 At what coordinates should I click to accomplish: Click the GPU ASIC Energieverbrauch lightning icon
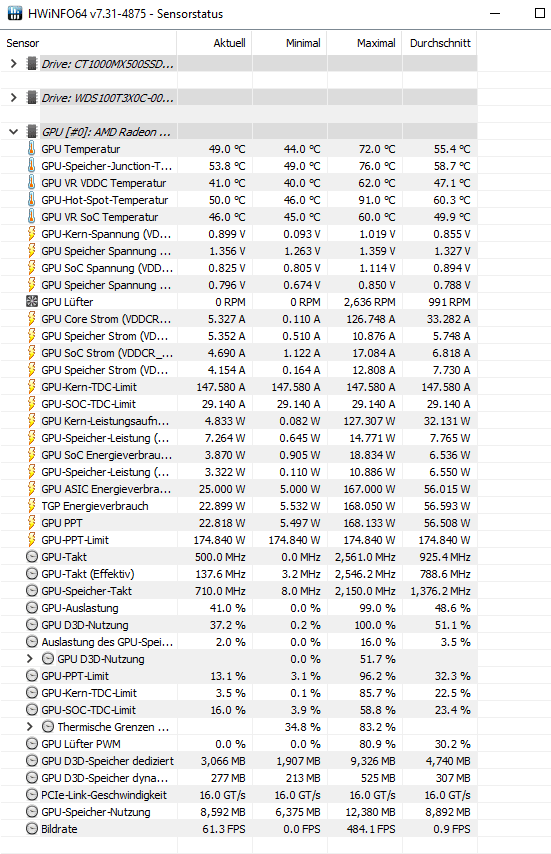pyautogui.click(x=32, y=489)
